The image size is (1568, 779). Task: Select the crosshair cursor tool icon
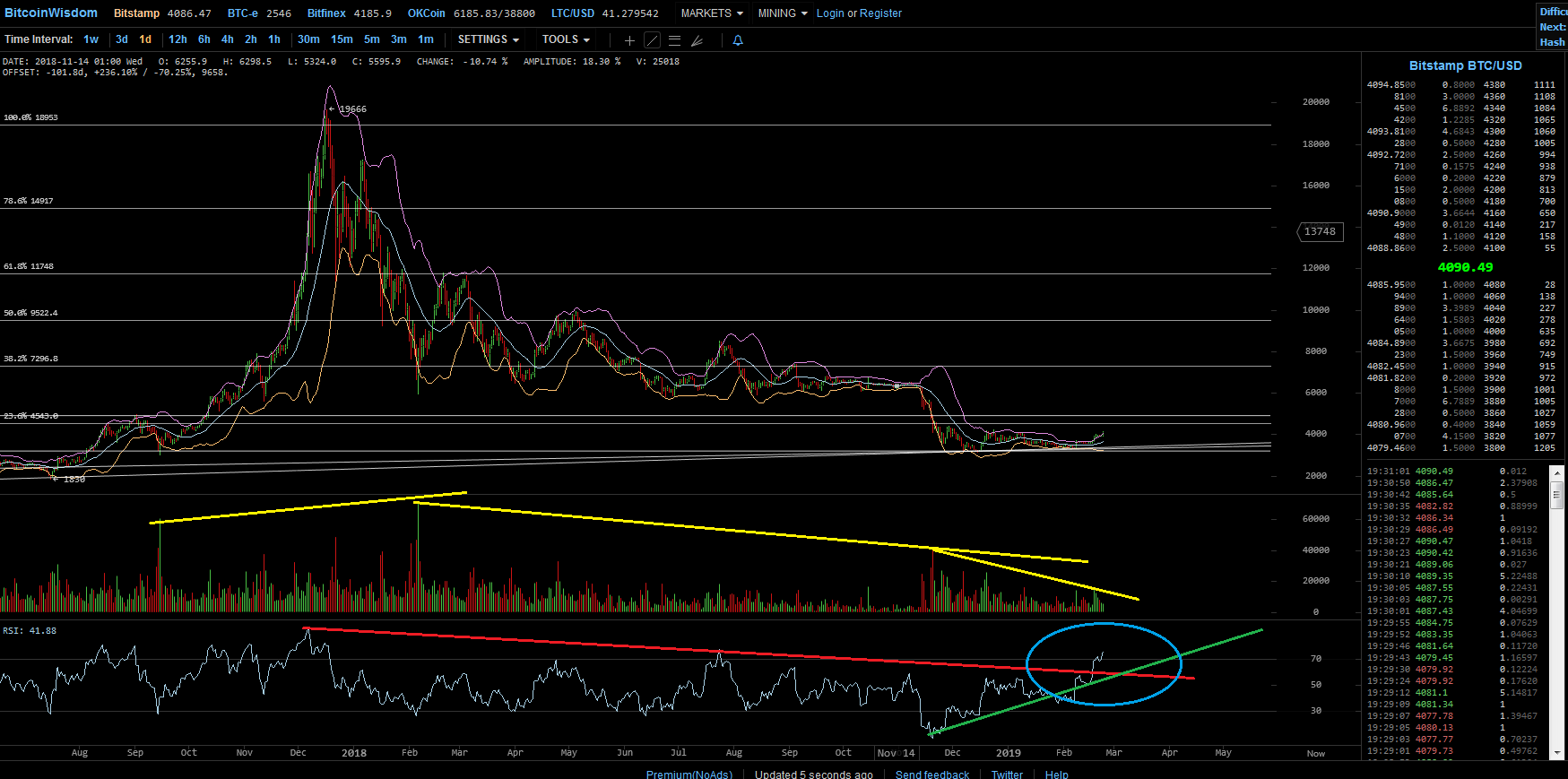tap(629, 40)
